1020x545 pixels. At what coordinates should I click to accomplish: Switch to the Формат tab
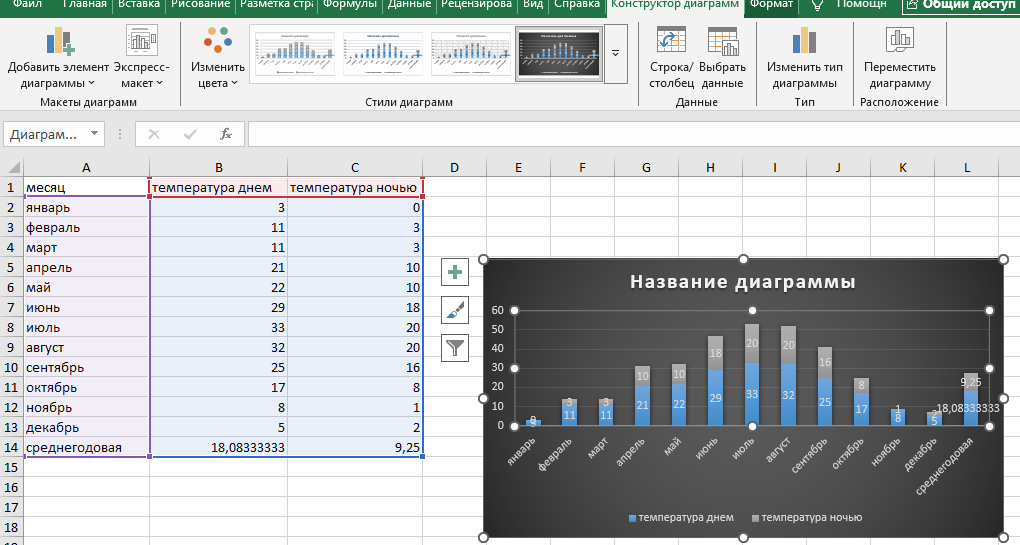771,5
